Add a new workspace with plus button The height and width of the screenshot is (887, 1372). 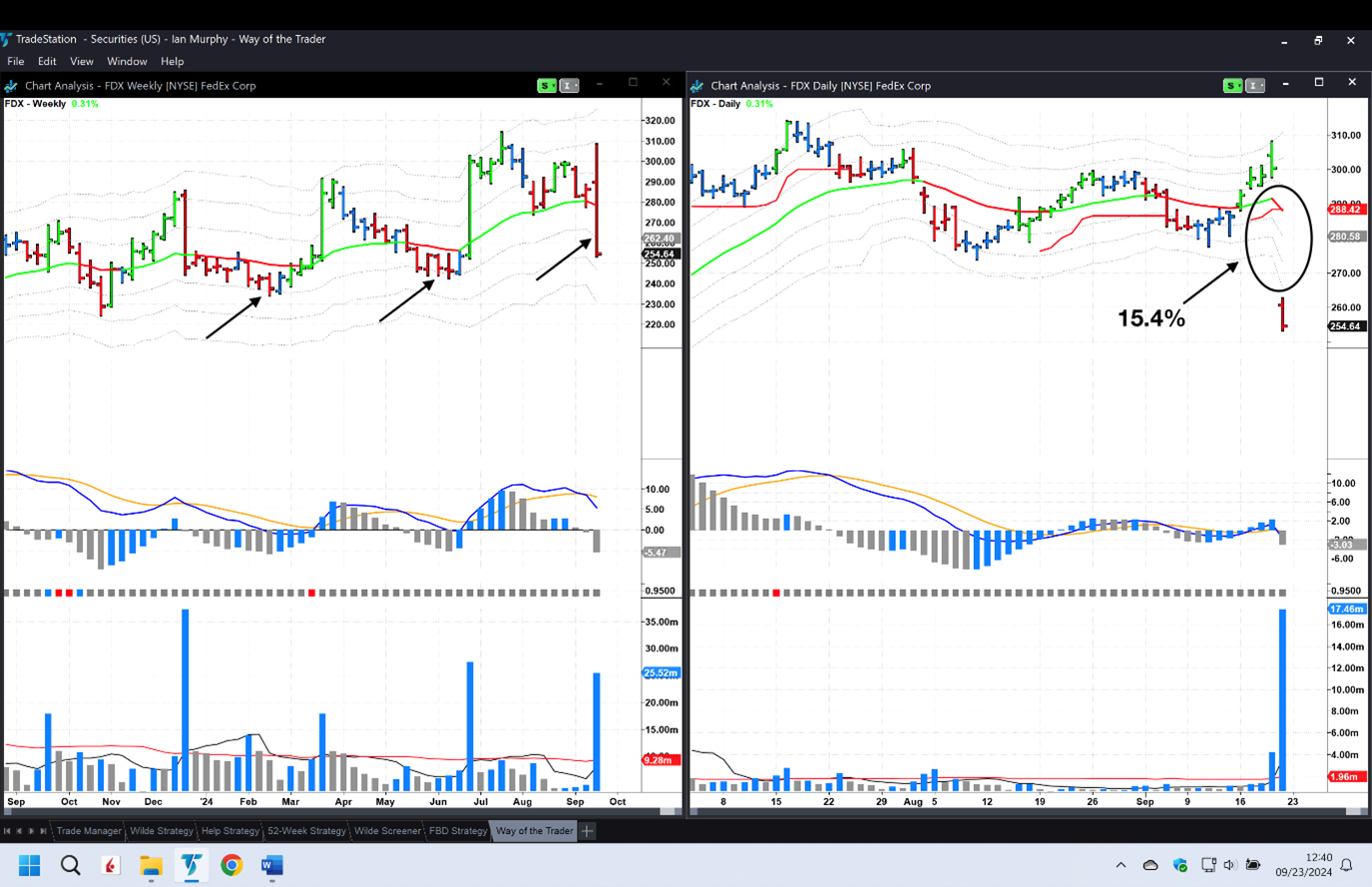click(588, 831)
